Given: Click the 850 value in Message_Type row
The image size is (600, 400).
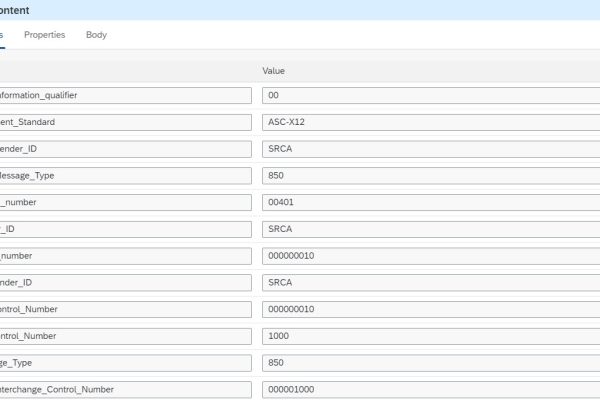Looking at the screenshot, I should click(x=430, y=176).
